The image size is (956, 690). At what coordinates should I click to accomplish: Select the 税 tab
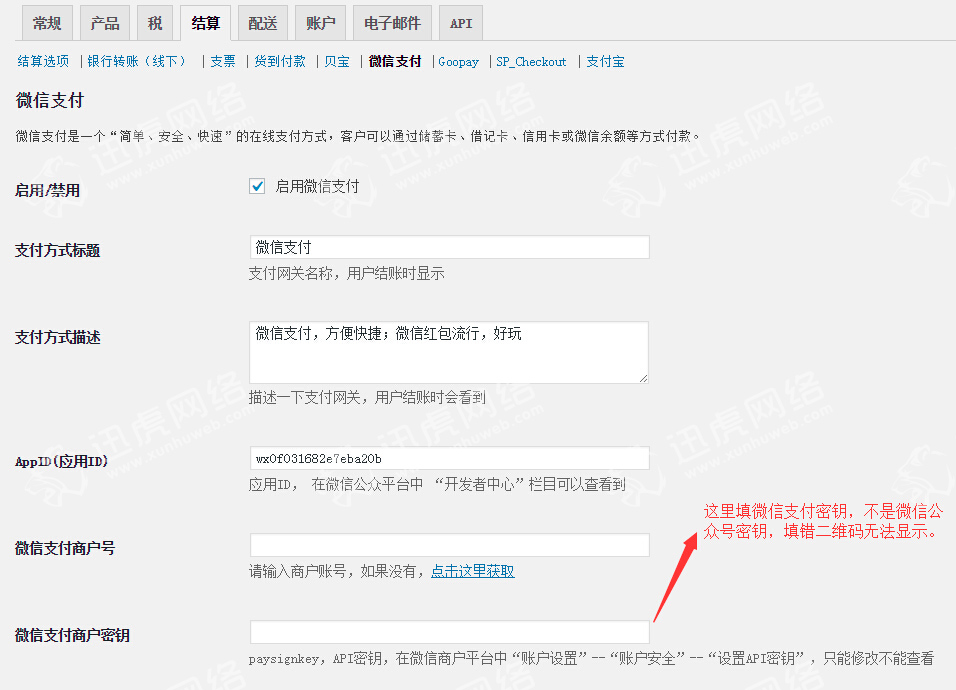(155, 23)
